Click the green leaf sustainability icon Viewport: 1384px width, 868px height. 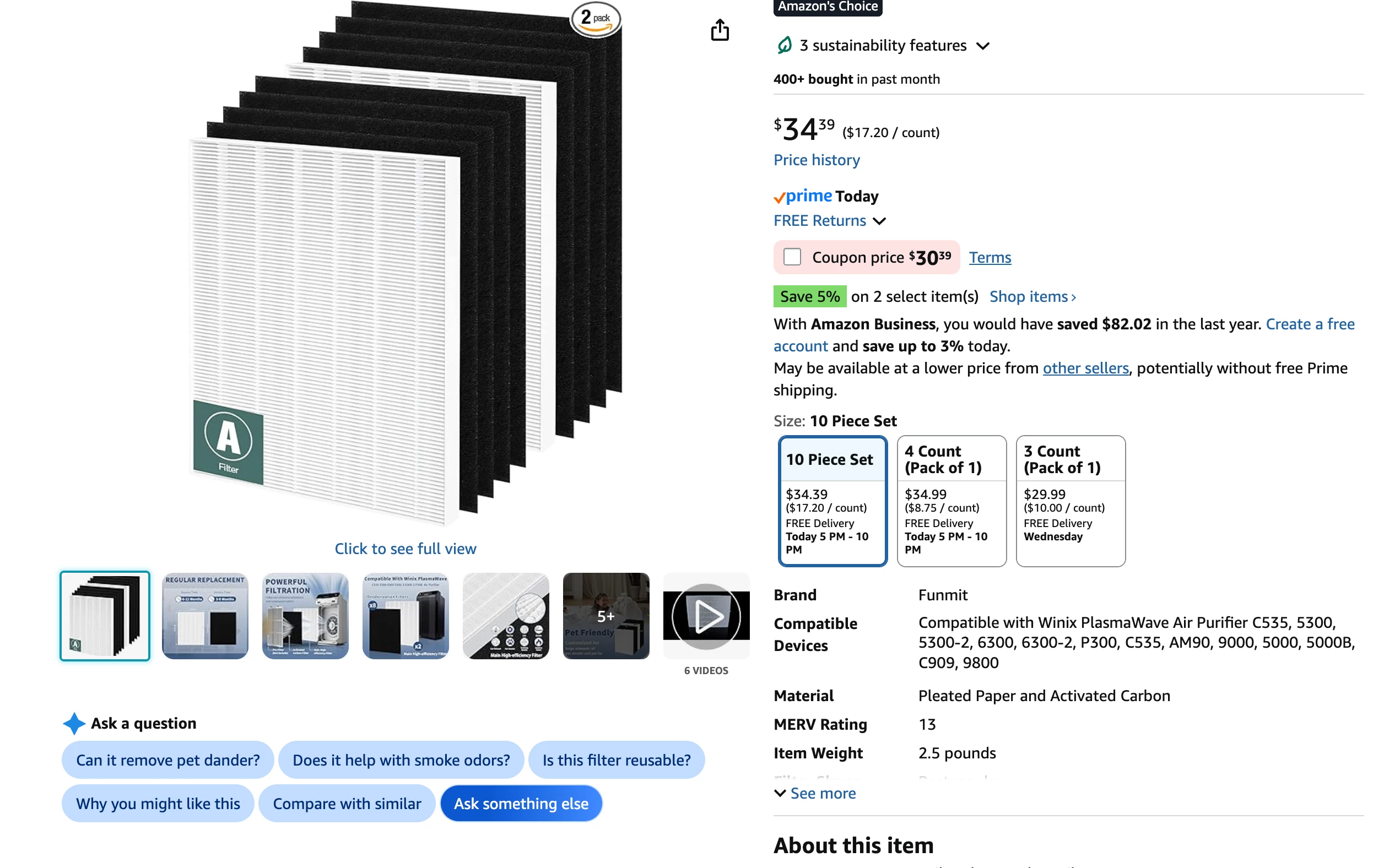click(784, 45)
